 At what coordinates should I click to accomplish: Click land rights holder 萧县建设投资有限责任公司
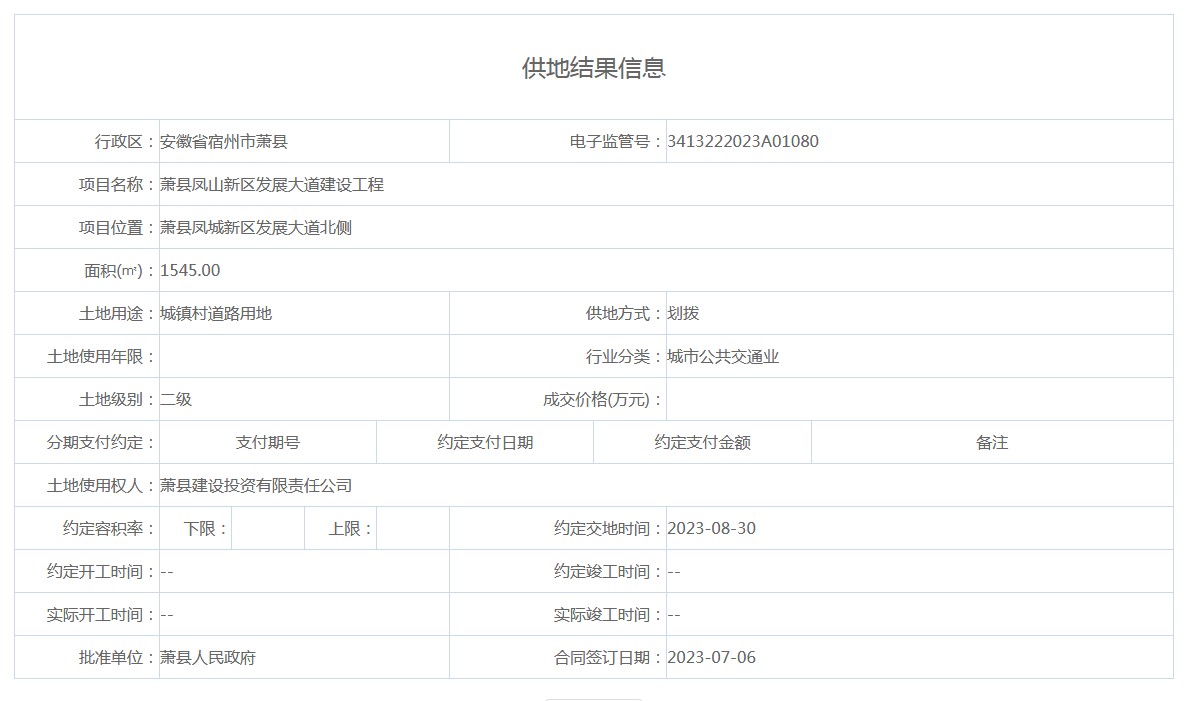coord(256,486)
